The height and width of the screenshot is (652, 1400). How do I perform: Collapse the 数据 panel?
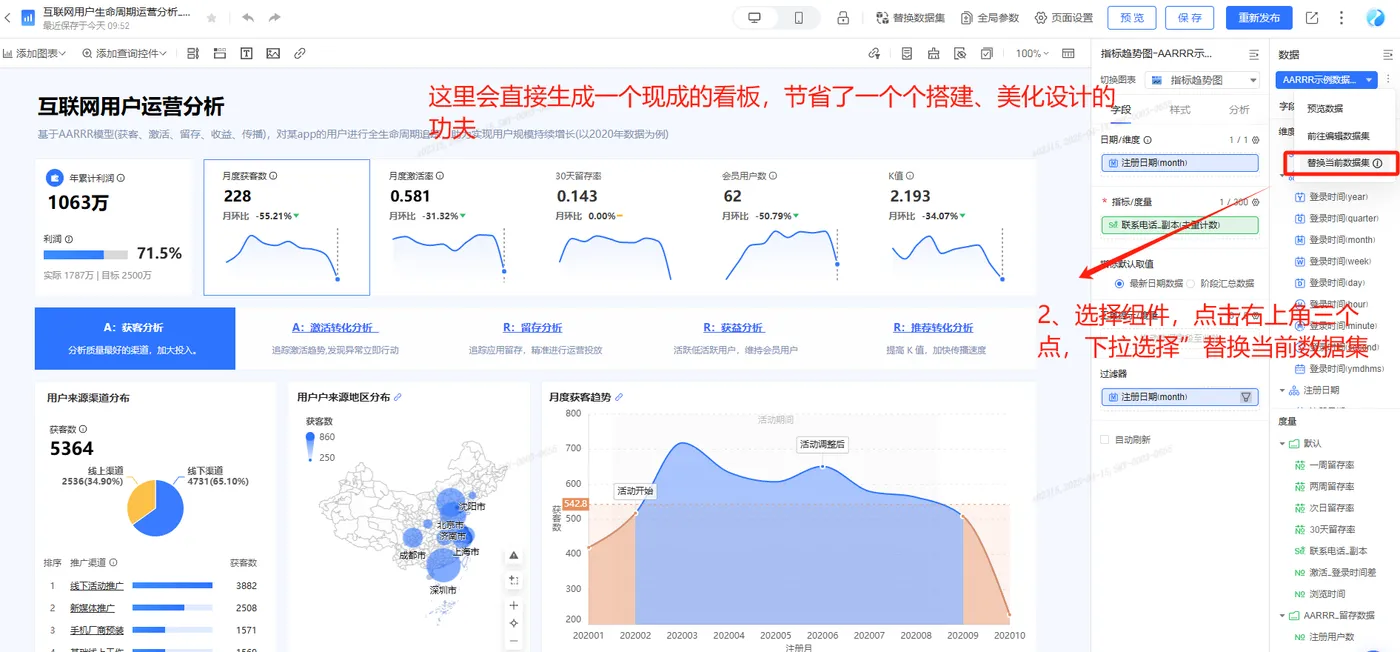[x=1387, y=54]
